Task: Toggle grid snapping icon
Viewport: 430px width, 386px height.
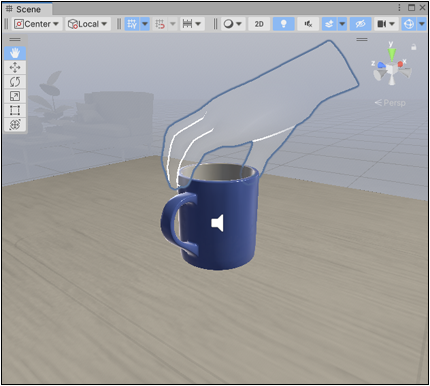Action: coord(160,24)
